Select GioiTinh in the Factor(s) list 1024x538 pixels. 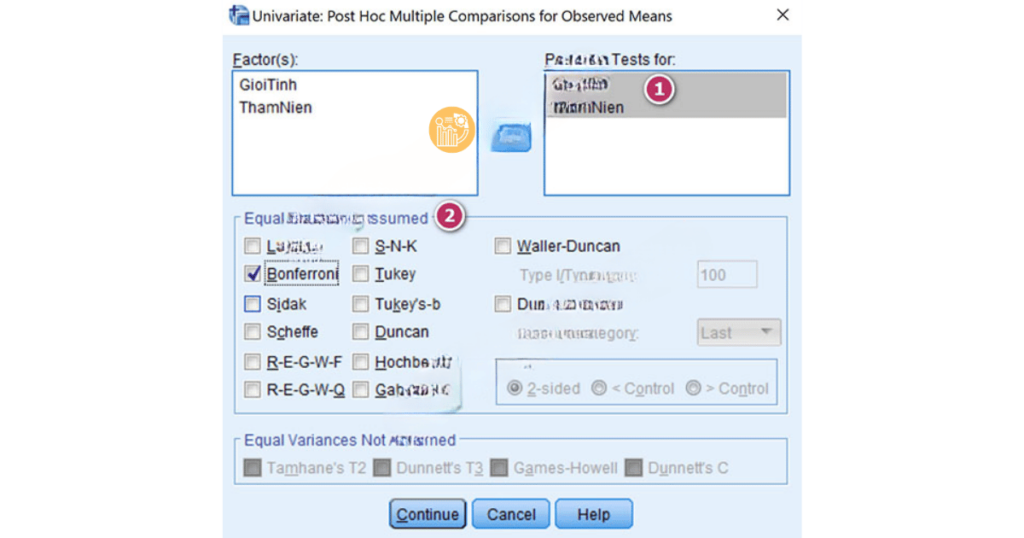click(268, 85)
